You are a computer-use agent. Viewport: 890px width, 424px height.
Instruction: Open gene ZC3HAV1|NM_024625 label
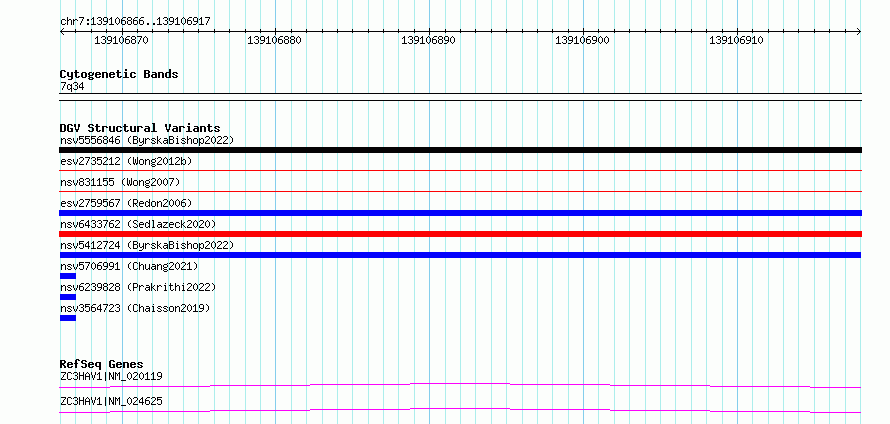[x=111, y=401]
